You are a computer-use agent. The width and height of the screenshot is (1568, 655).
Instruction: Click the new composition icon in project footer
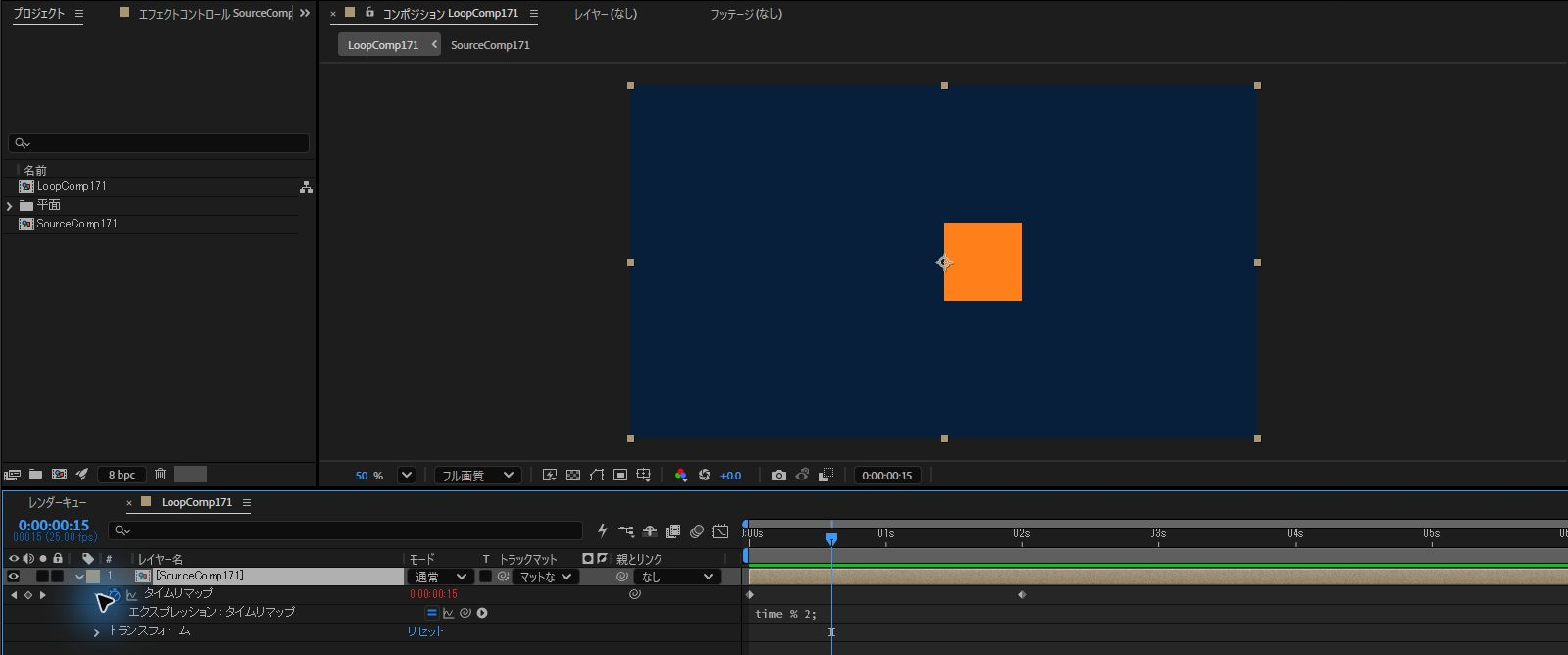coord(59,474)
